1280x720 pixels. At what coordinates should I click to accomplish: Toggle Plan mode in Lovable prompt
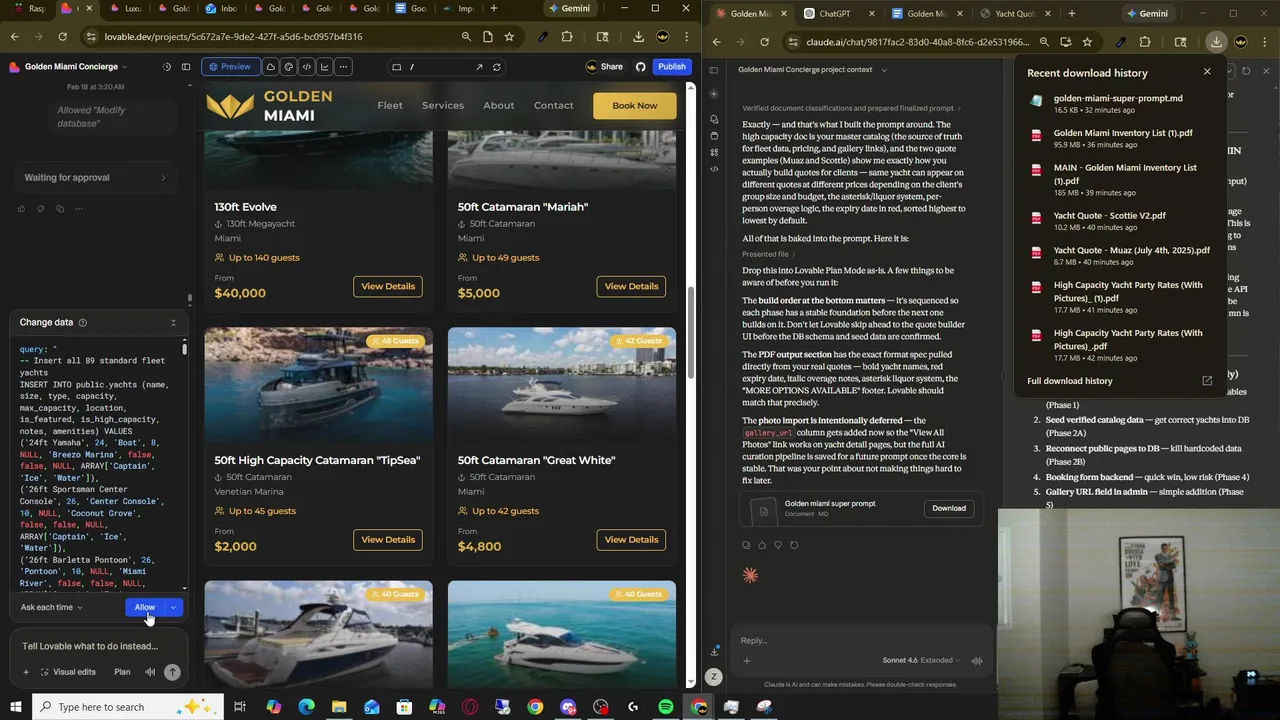pos(122,672)
